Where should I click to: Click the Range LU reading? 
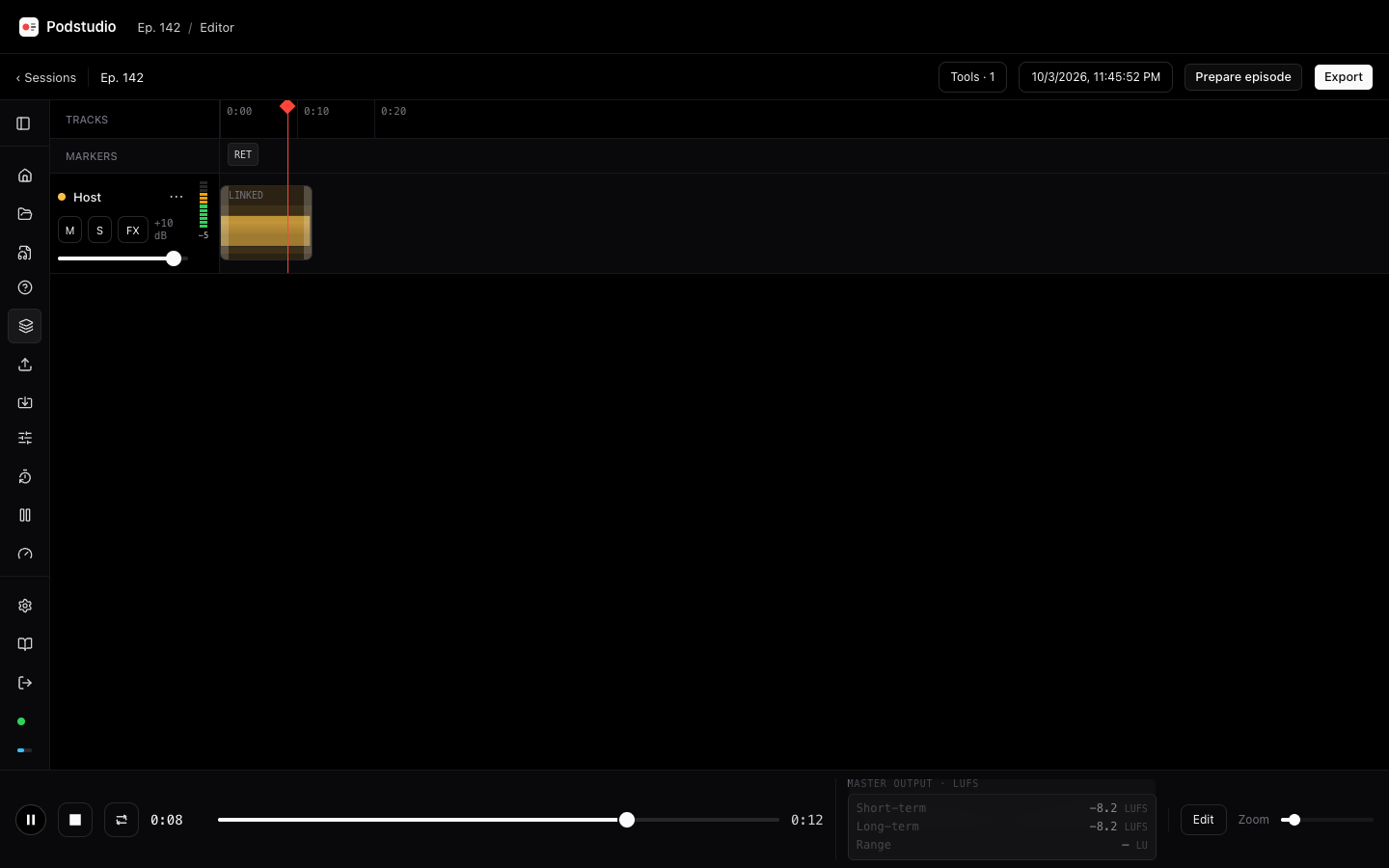tap(1001, 845)
